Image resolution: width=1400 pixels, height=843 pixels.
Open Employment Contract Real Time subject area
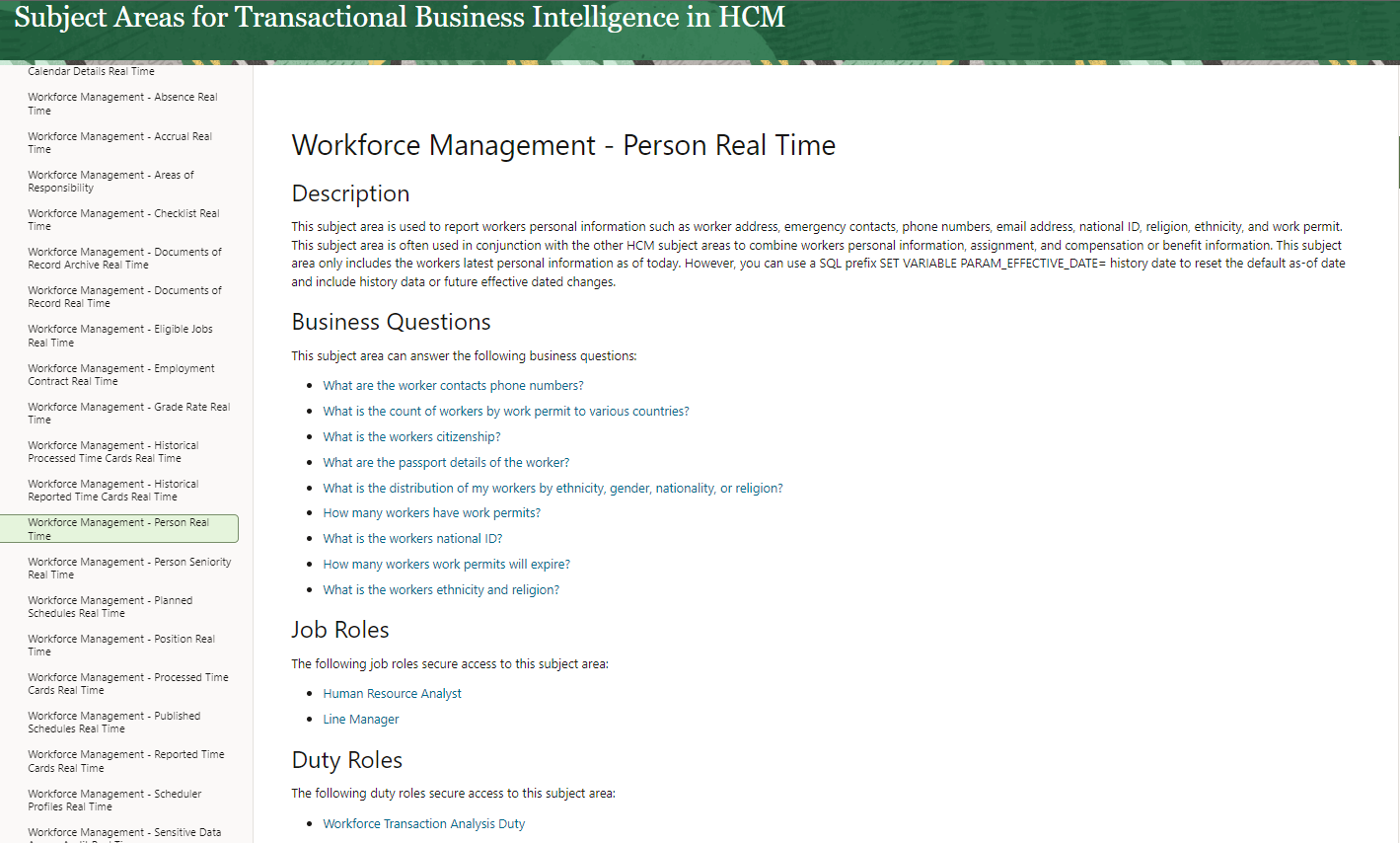tap(120, 374)
